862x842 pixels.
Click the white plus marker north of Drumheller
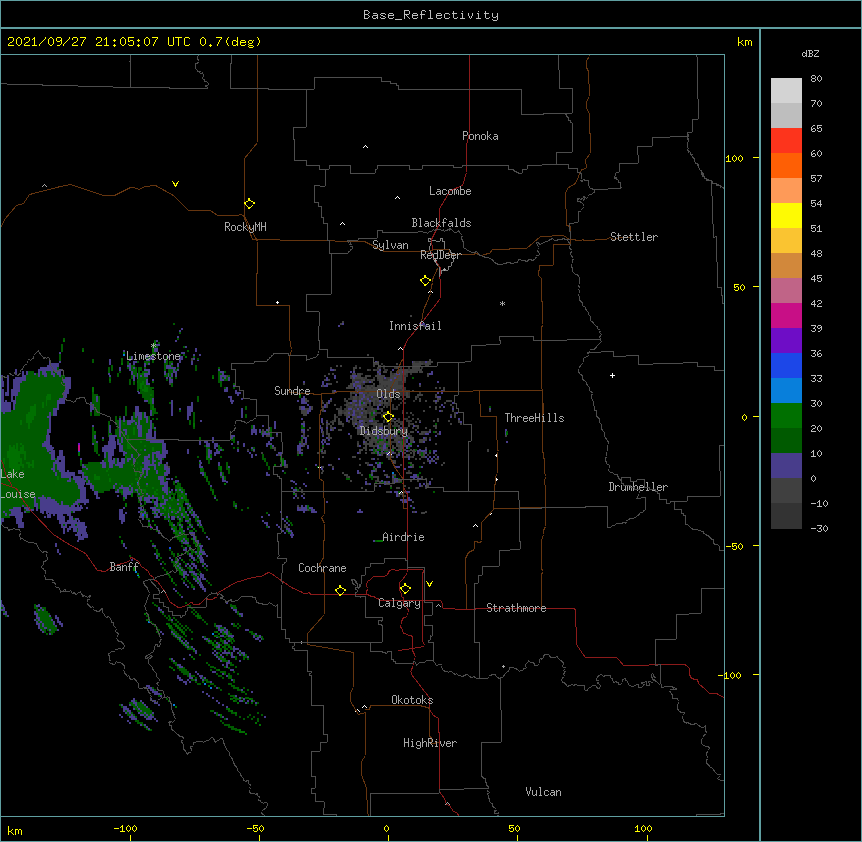point(612,375)
